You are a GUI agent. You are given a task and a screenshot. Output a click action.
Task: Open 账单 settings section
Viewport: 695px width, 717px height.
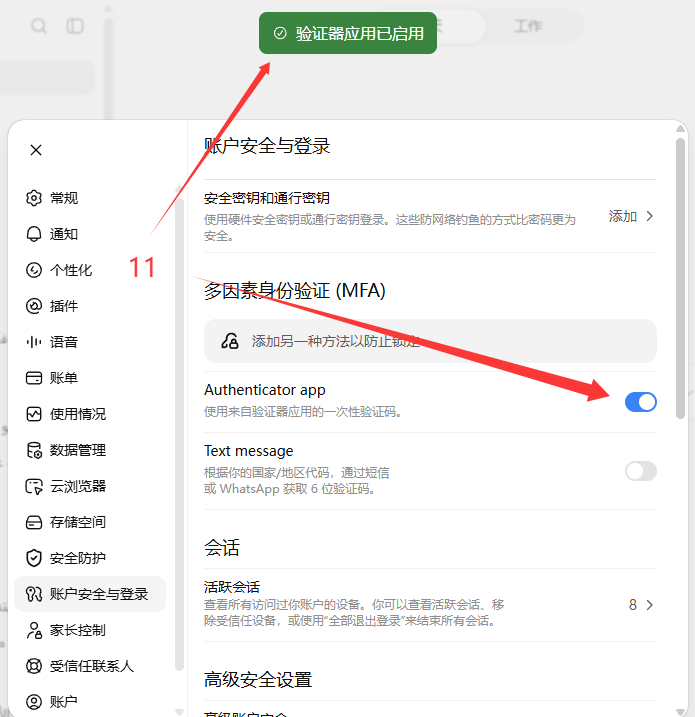(90, 378)
